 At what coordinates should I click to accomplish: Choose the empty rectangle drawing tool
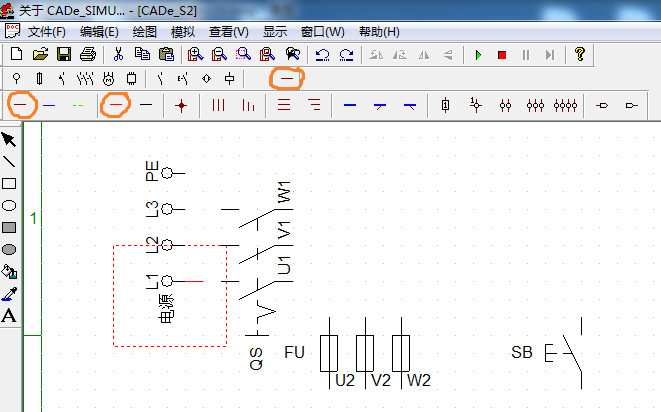[x=9, y=183]
